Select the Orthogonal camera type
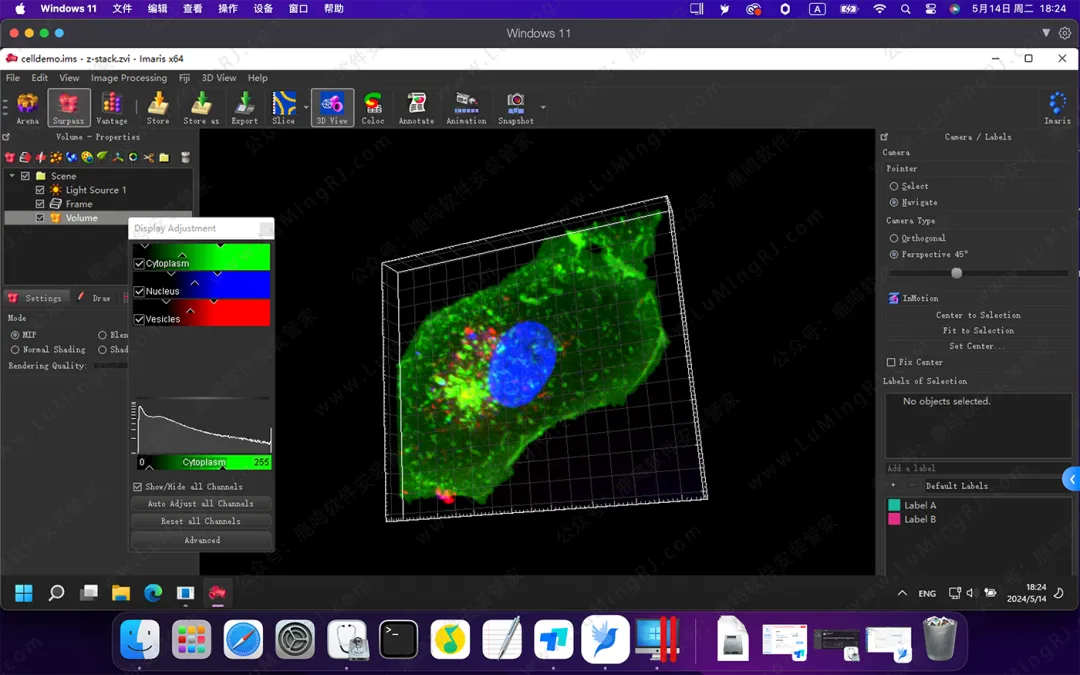Image resolution: width=1080 pixels, height=675 pixels. [x=894, y=238]
